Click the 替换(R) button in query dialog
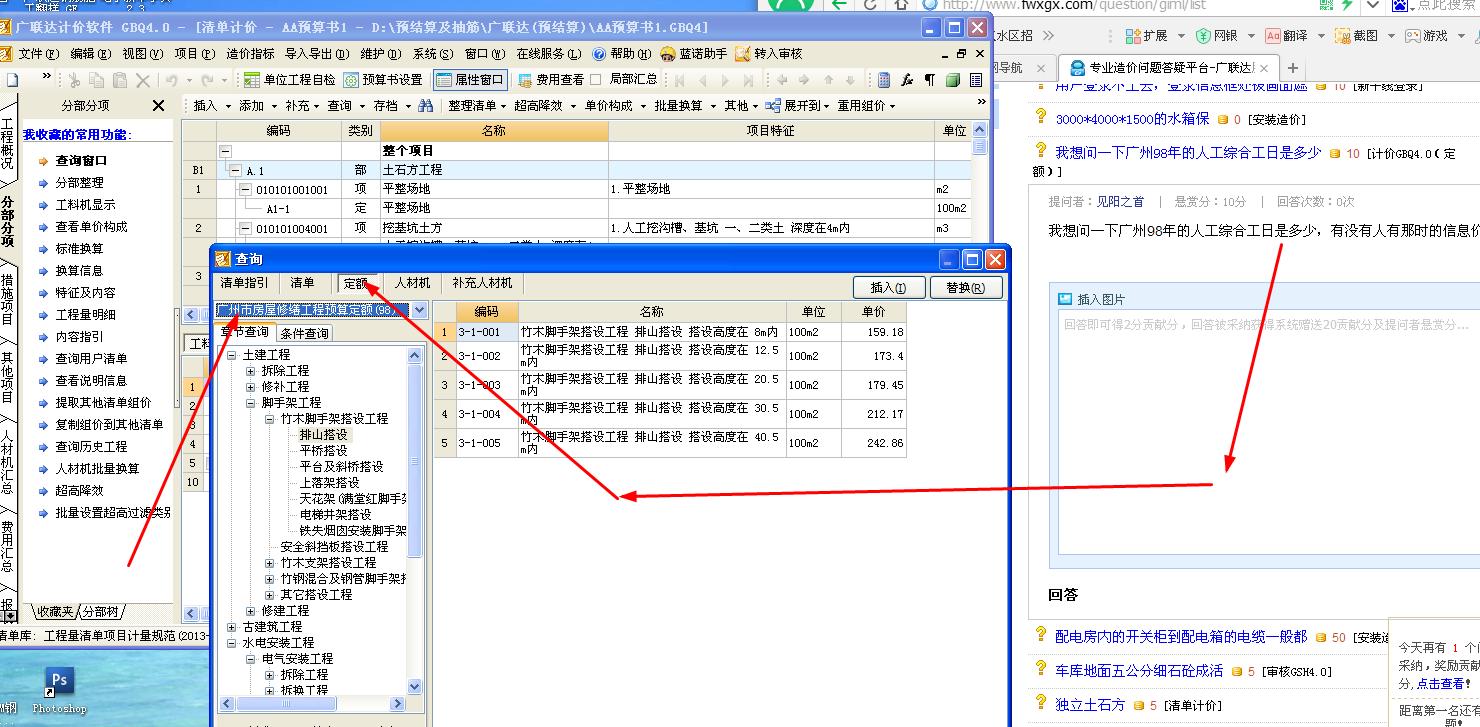1480x727 pixels. pos(965,287)
